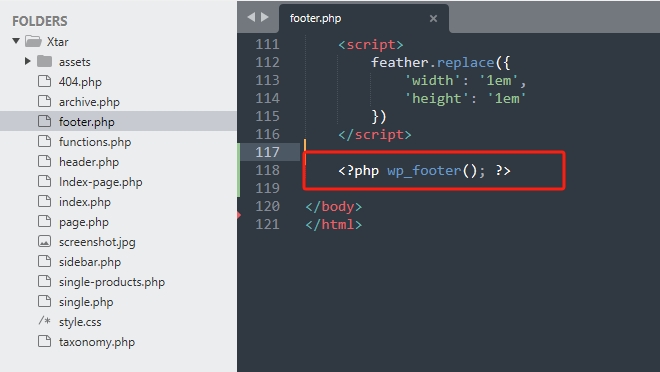
Task: Open header.php in the sidebar
Action: point(89,162)
